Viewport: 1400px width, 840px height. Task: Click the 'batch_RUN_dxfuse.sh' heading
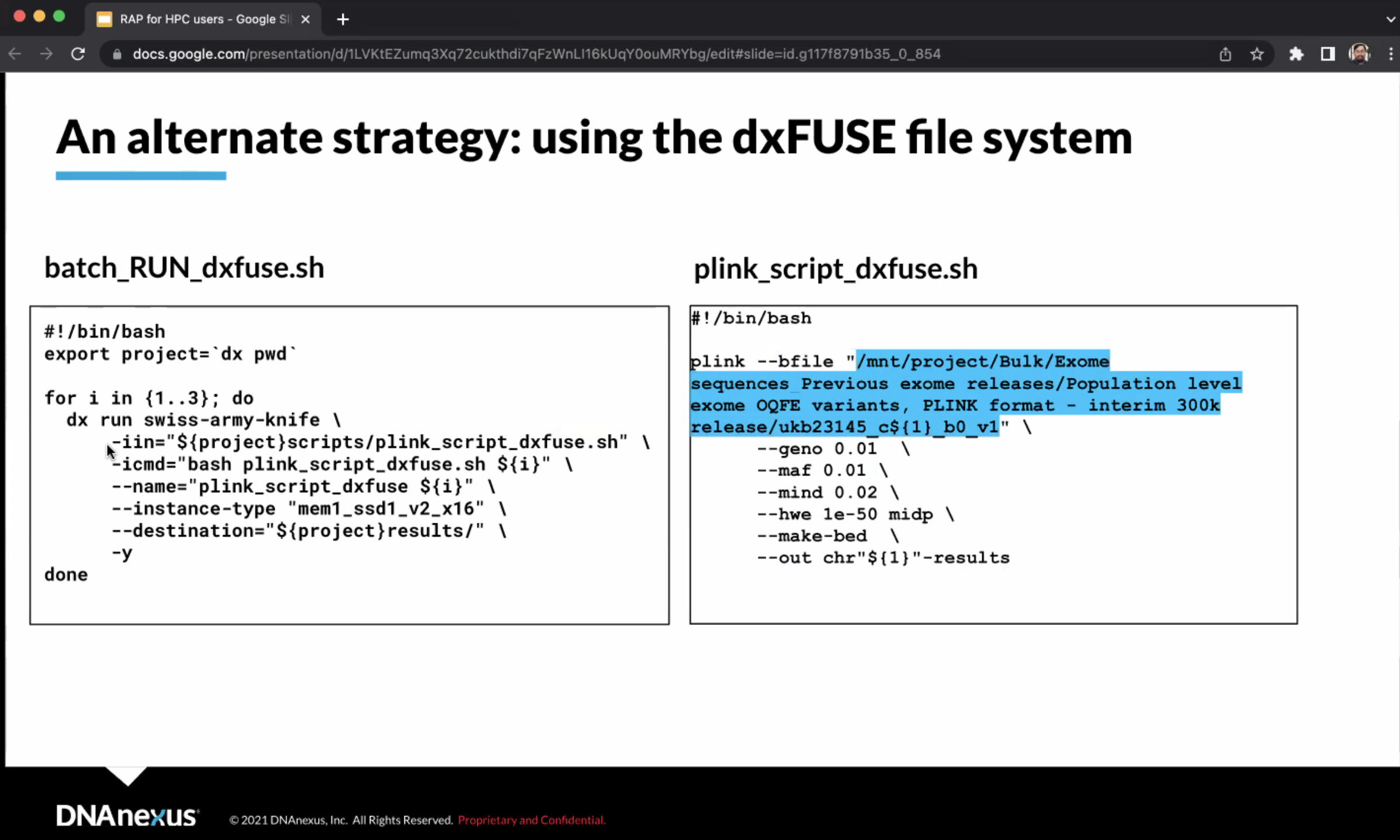point(184,268)
